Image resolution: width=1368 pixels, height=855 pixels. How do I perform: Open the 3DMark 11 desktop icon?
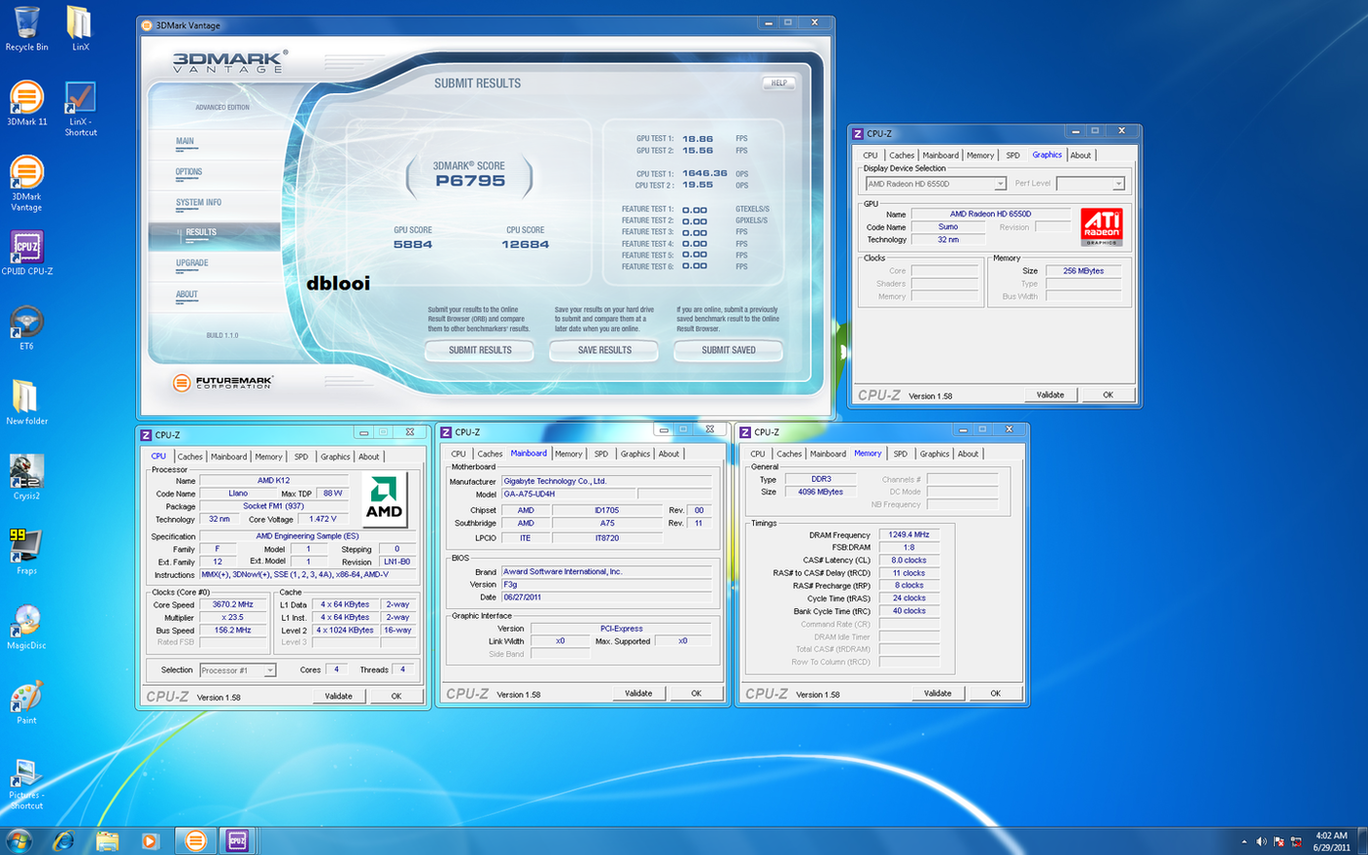(27, 99)
